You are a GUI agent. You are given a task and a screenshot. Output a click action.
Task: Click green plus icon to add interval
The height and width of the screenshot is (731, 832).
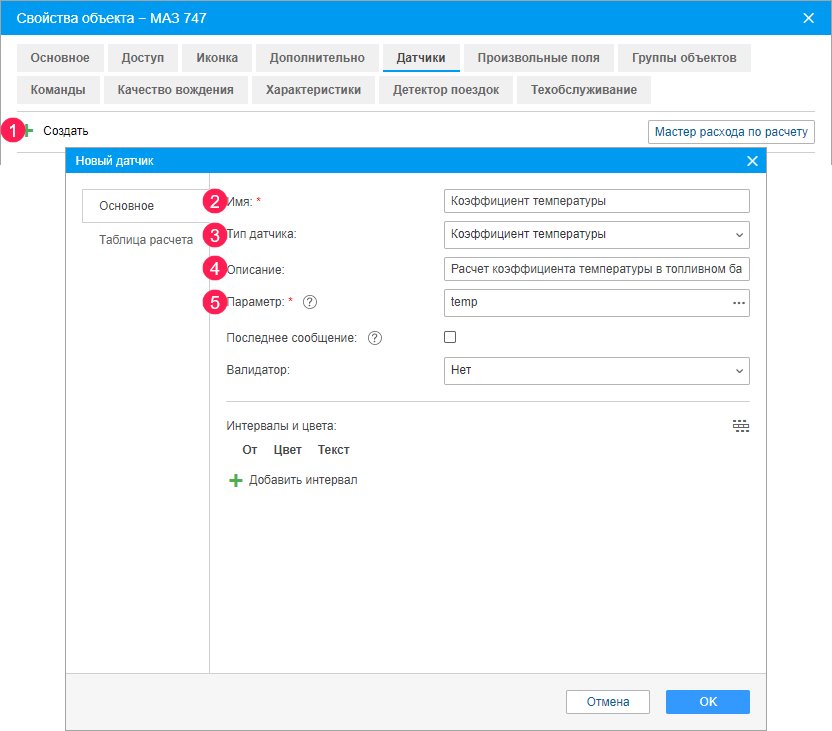click(x=236, y=480)
